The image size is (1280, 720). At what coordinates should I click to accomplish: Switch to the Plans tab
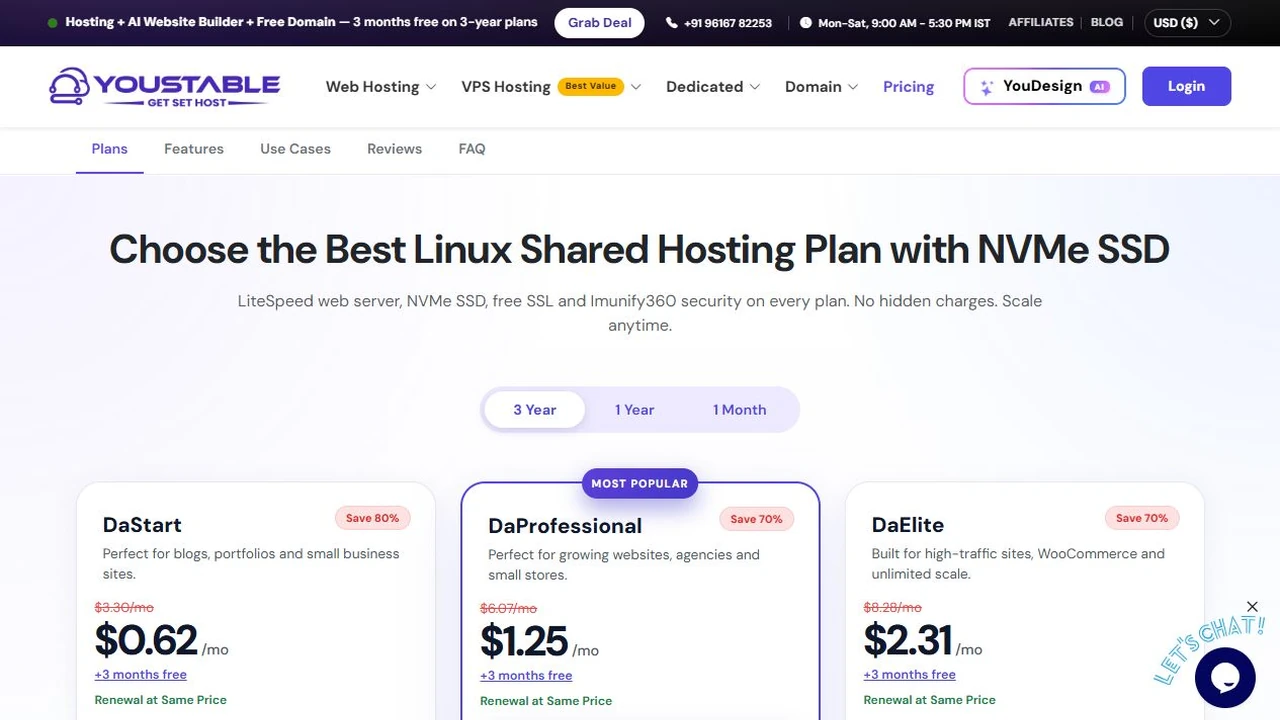click(x=109, y=149)
